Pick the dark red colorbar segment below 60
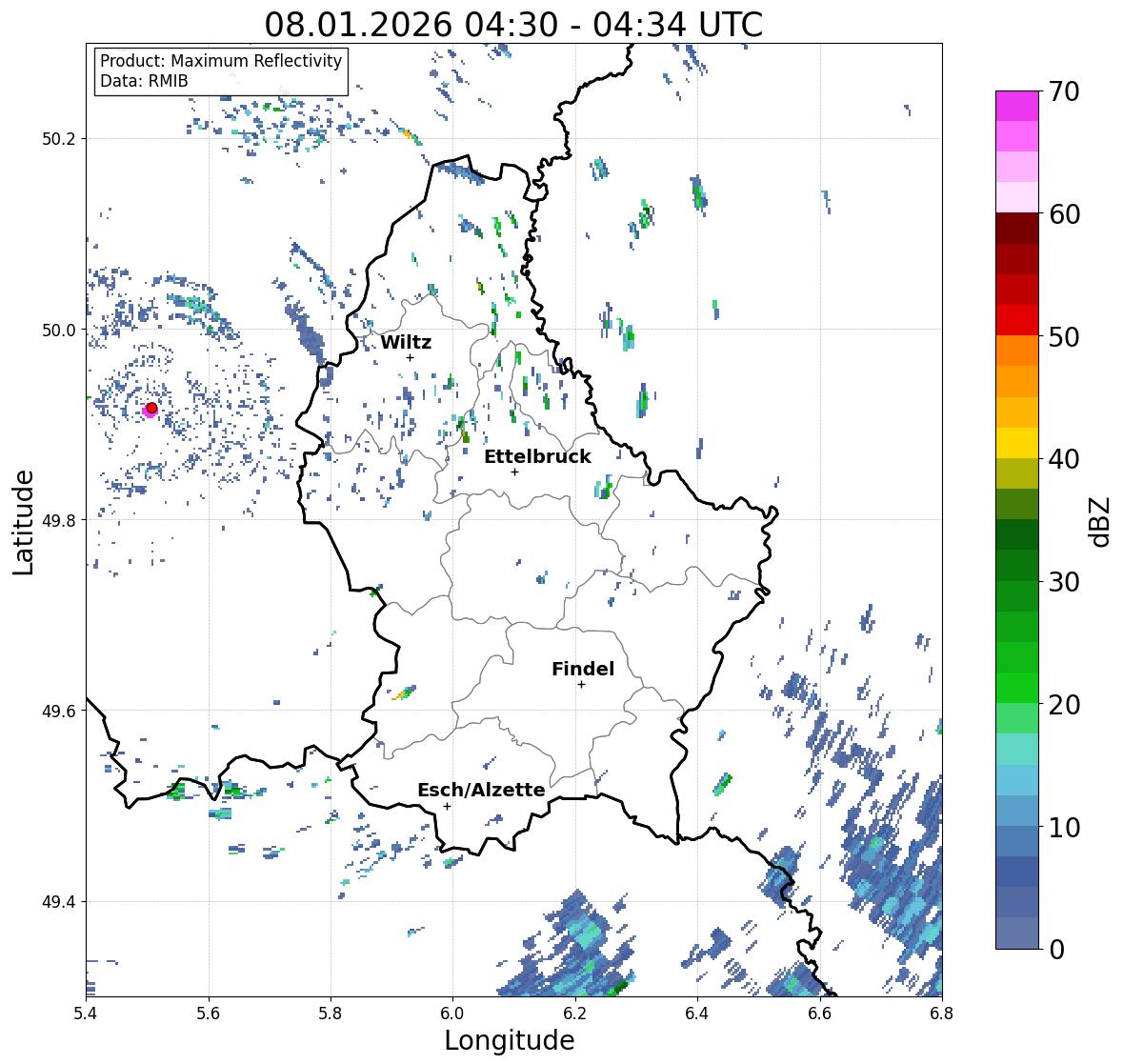1123x1064 pixels. pos(1017,229)
